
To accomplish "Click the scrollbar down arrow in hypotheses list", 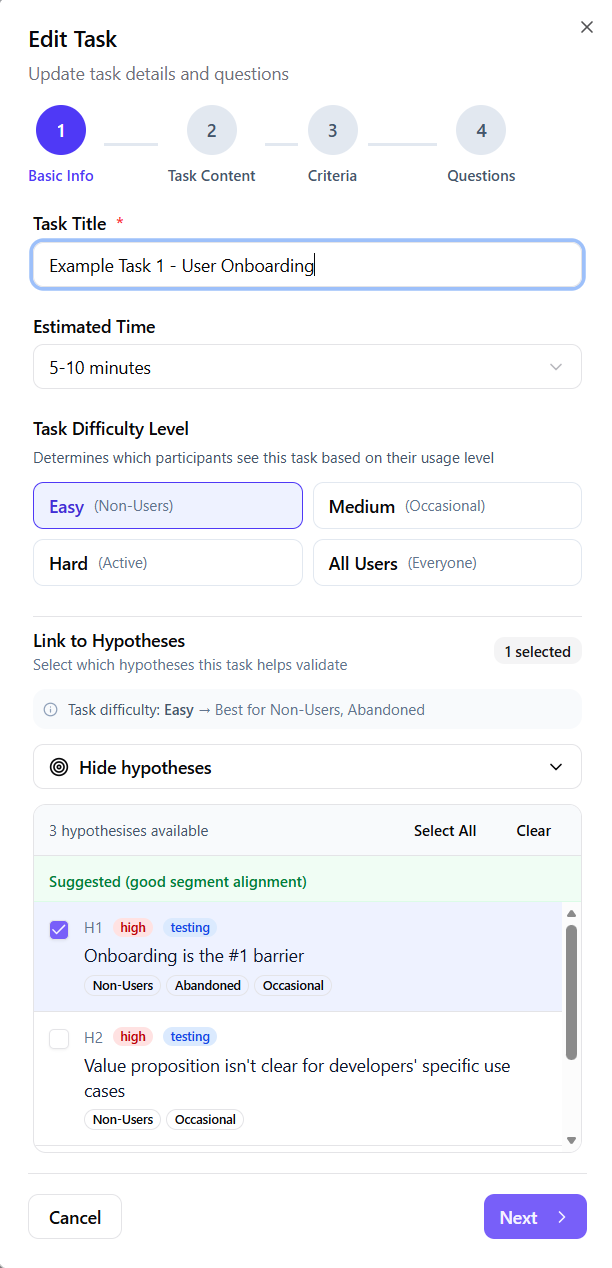I will coord(572,1139).
